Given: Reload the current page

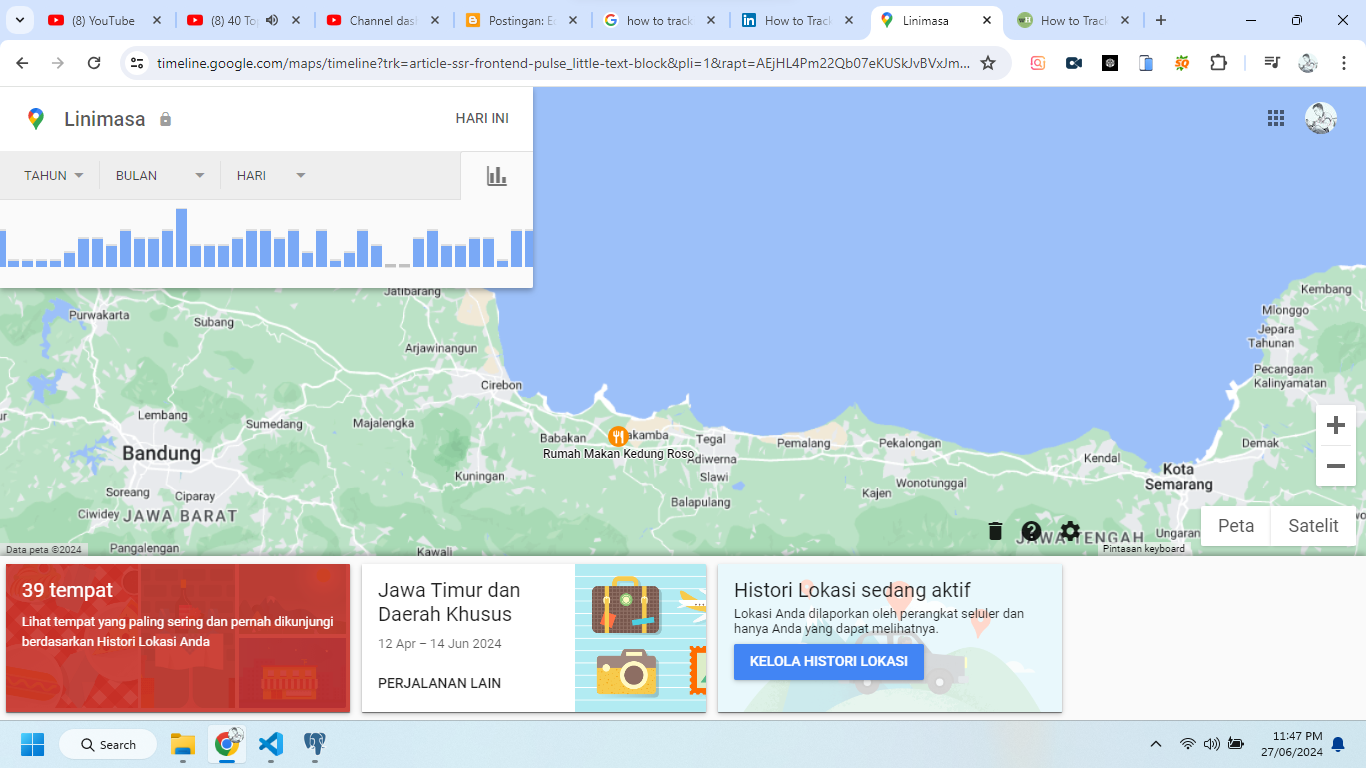Looking at the screenshot, I should (x=94, y=63).
